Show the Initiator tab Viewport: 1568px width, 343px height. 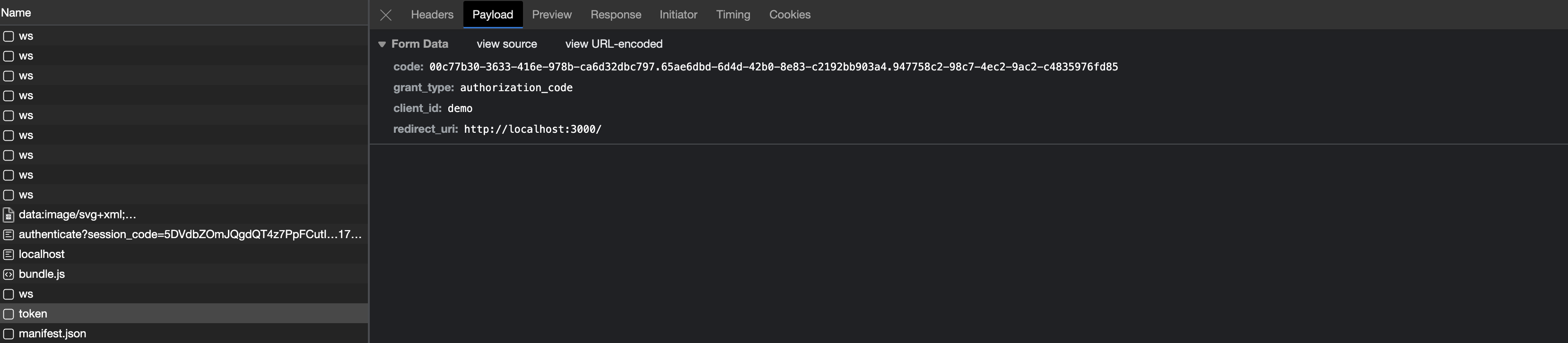click(678, 15)
